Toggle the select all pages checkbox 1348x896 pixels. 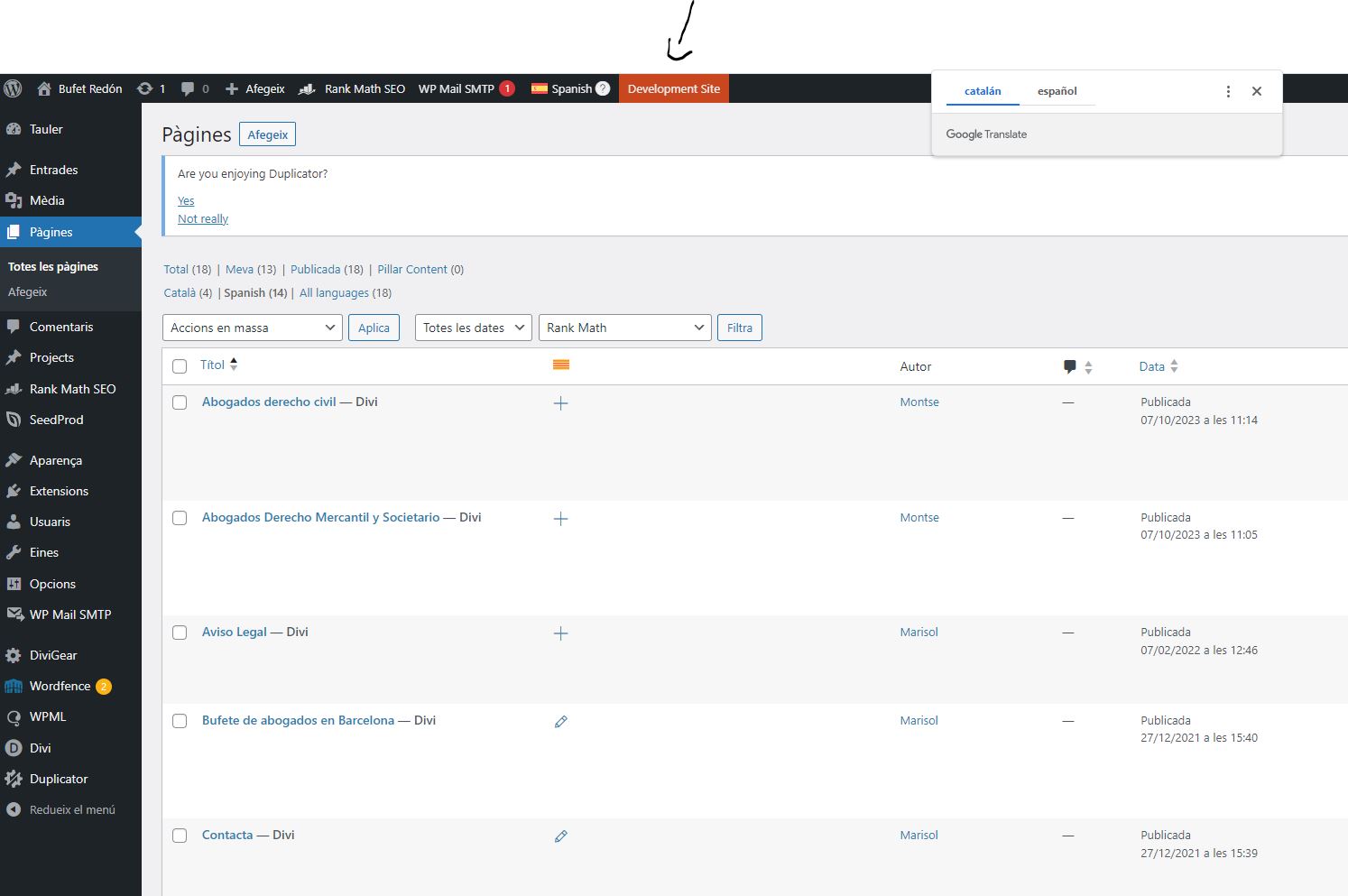point(180,366)
